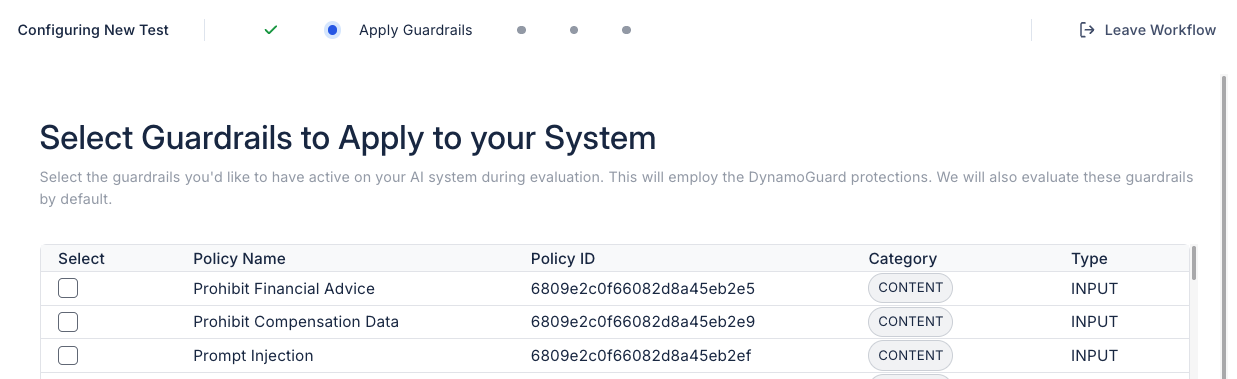The width and height of the screenshot is (1237, 379).
Task: Click the guardrails table inner scrollbar
Action: [x=1194, y=264]
